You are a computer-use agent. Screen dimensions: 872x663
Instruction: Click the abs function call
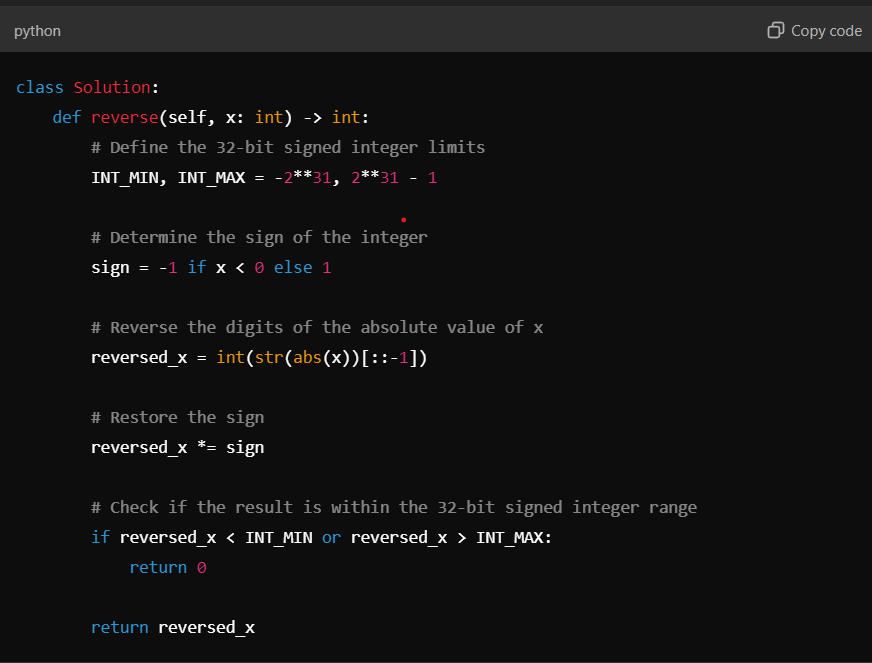tap(306, 357)
